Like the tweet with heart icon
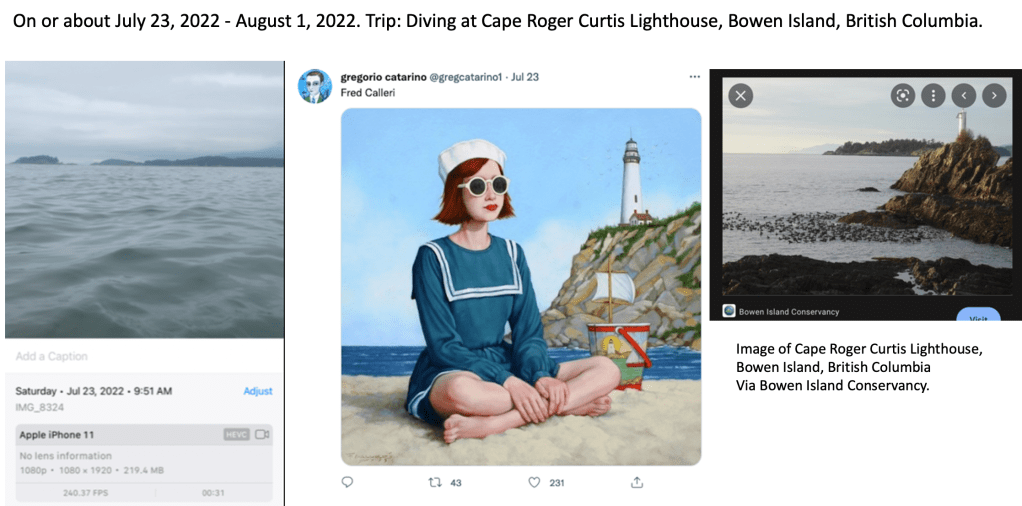This screenshot has width=1022, height=506. click(x=535, y=482)
